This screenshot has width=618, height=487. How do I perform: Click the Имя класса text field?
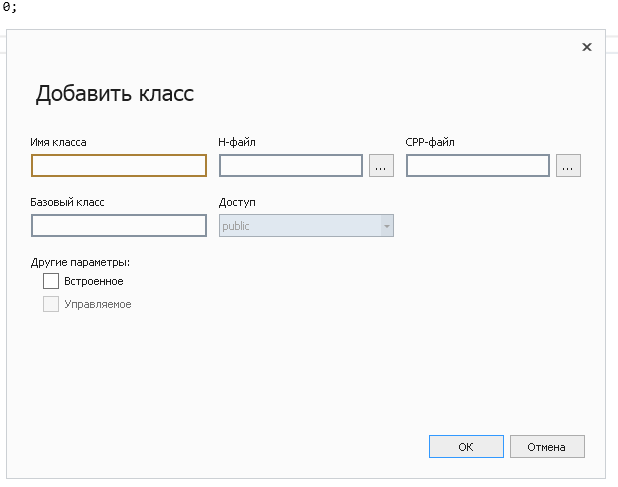point(119,165)
